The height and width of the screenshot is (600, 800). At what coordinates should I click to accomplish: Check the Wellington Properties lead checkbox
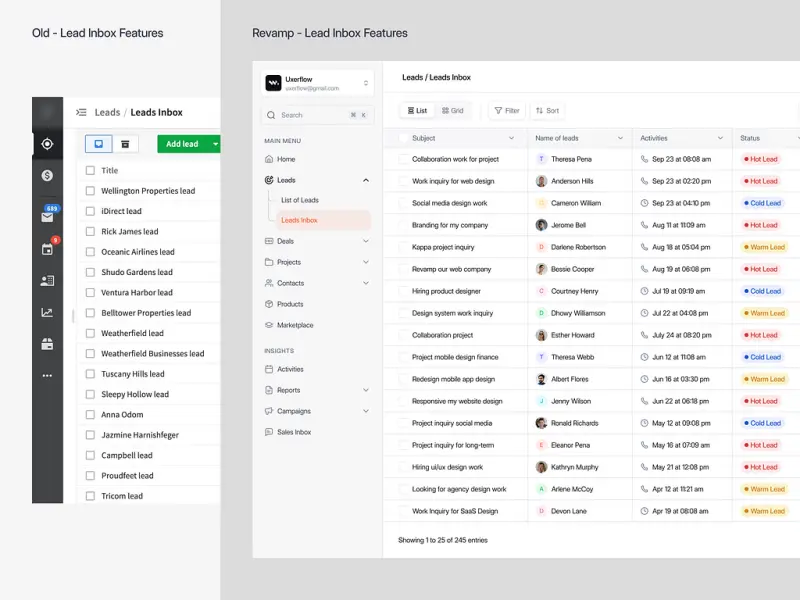(90, 191)
